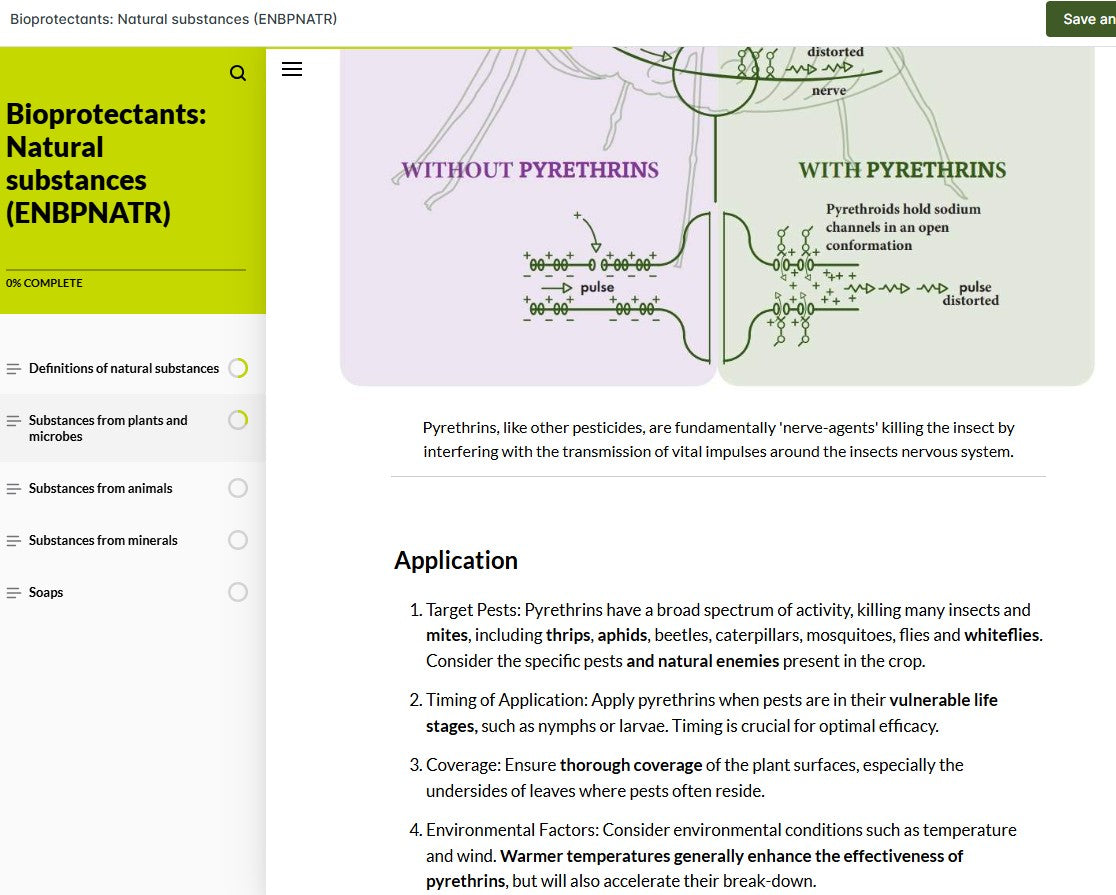Click the list icon next to Soaps
The width and height of the screenshot is (1116, 895).
click(13, 592)
